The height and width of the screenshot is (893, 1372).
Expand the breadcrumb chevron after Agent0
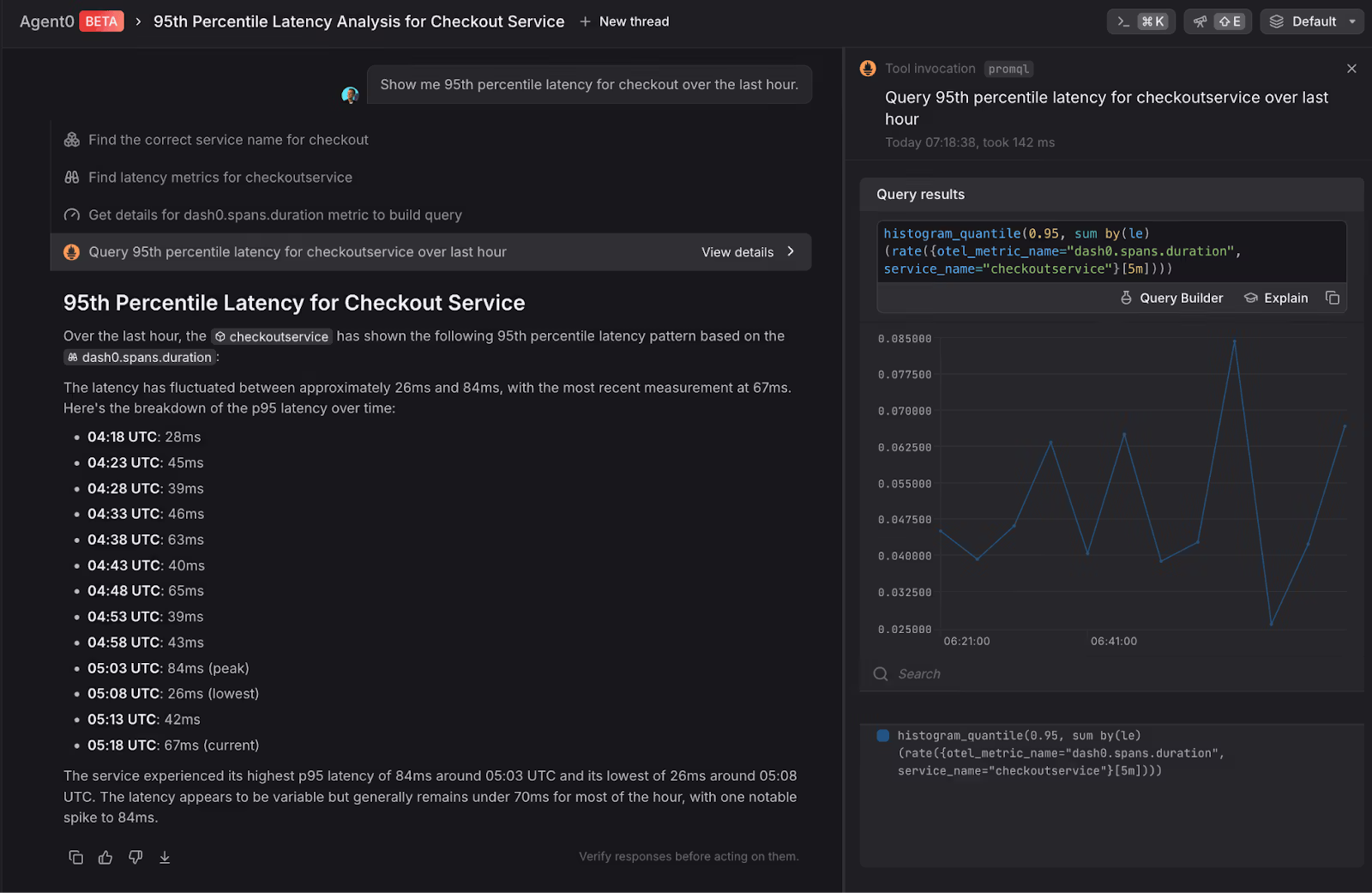(x=138, y=21)
